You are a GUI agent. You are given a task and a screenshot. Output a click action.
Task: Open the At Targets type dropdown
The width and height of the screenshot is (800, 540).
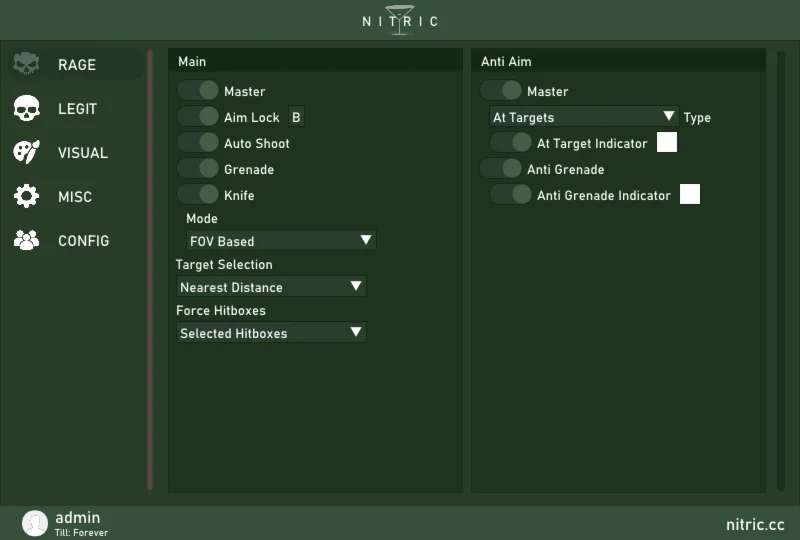(583, 117)
